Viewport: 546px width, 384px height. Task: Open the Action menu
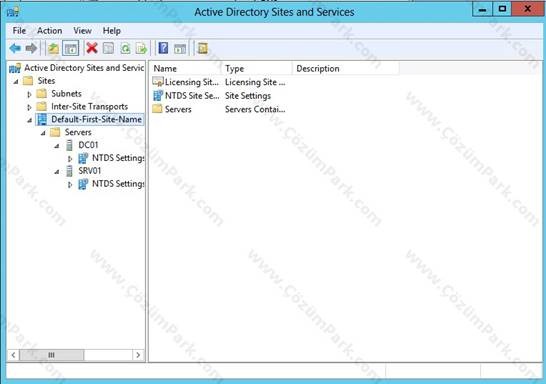pyautogui.click(x=49, y=31)
